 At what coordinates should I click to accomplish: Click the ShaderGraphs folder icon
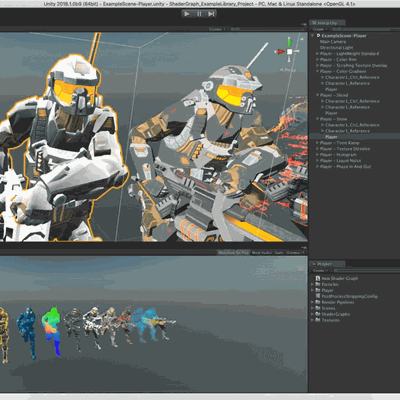[318, 314]
